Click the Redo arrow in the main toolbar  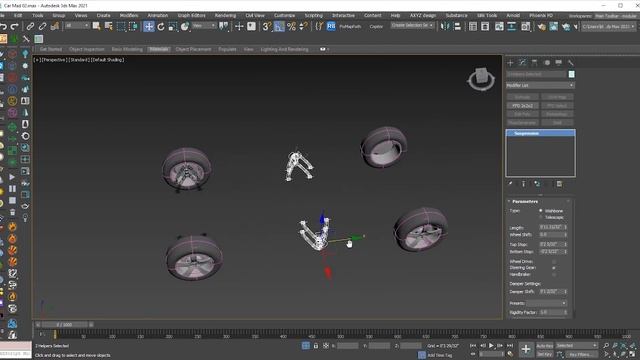point(15,27)
